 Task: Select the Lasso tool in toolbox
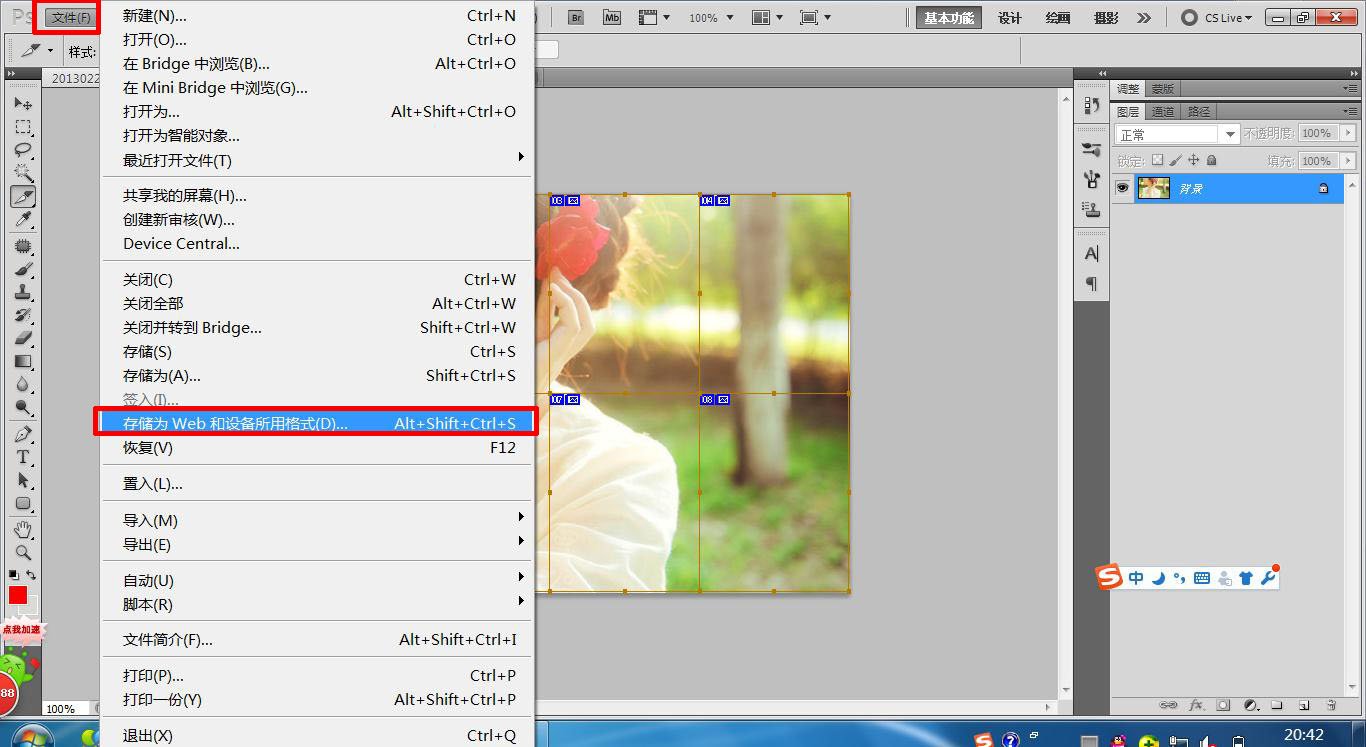23,150
